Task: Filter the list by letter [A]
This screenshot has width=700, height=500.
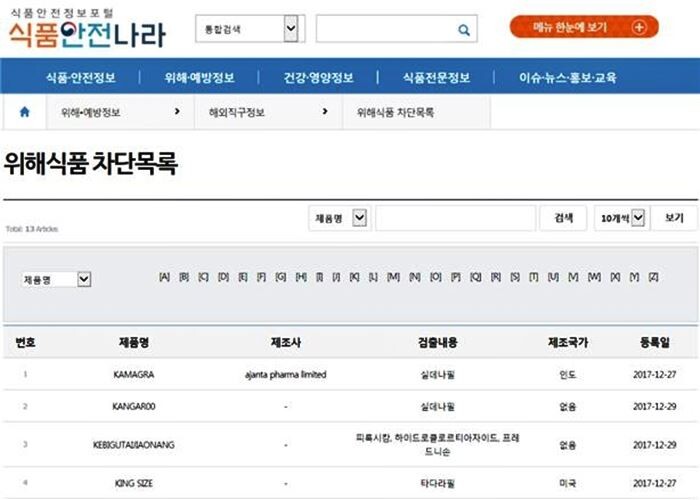Action: coord(164,276)
